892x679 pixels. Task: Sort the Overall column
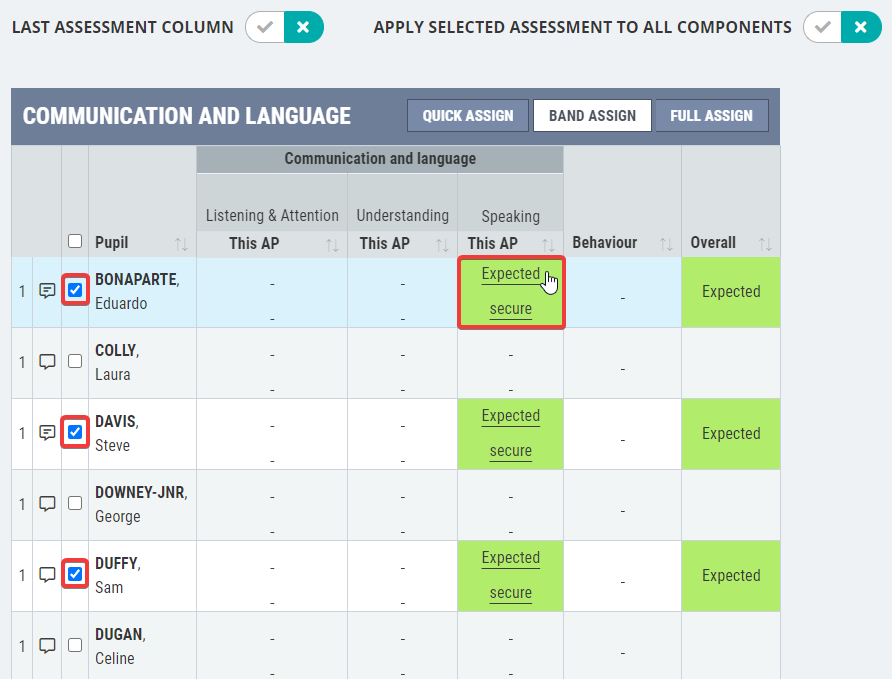[765, 245]
